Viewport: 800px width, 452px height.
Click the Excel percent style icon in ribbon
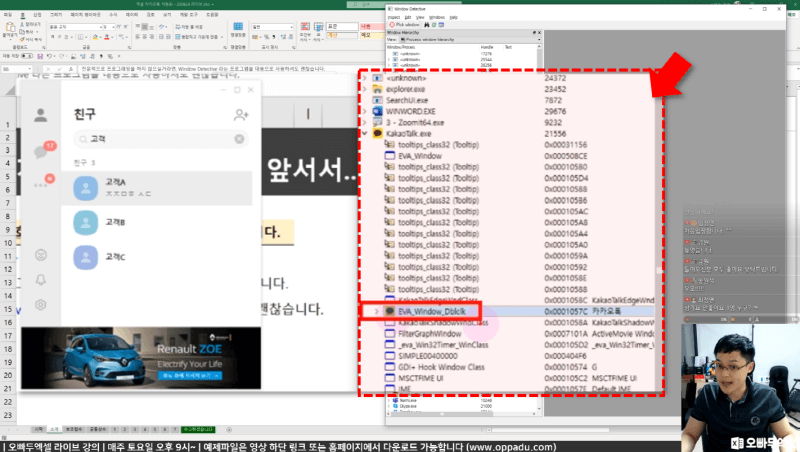coord(266,37)
